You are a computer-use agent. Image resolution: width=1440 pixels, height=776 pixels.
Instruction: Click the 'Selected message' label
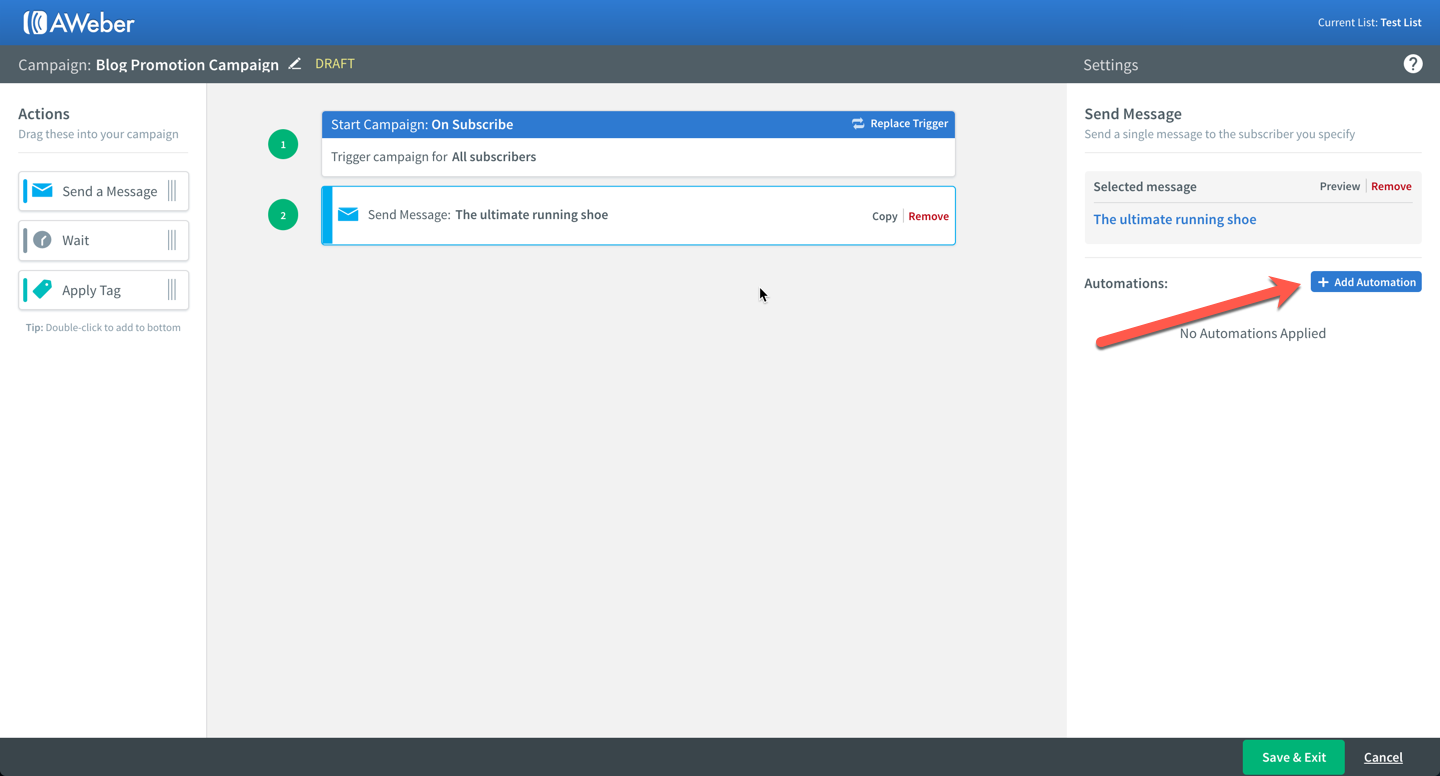coord(1145,186)
